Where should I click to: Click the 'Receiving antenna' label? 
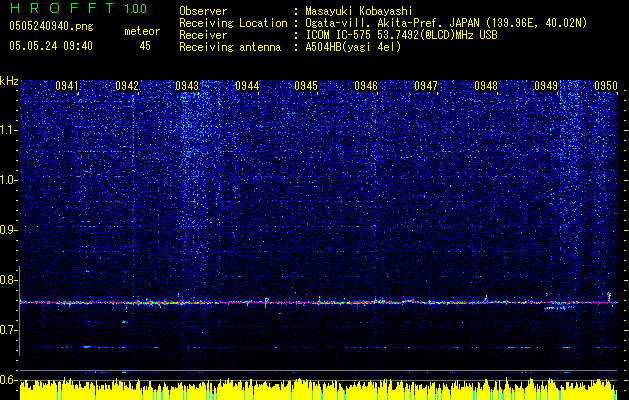click(230, 47)
